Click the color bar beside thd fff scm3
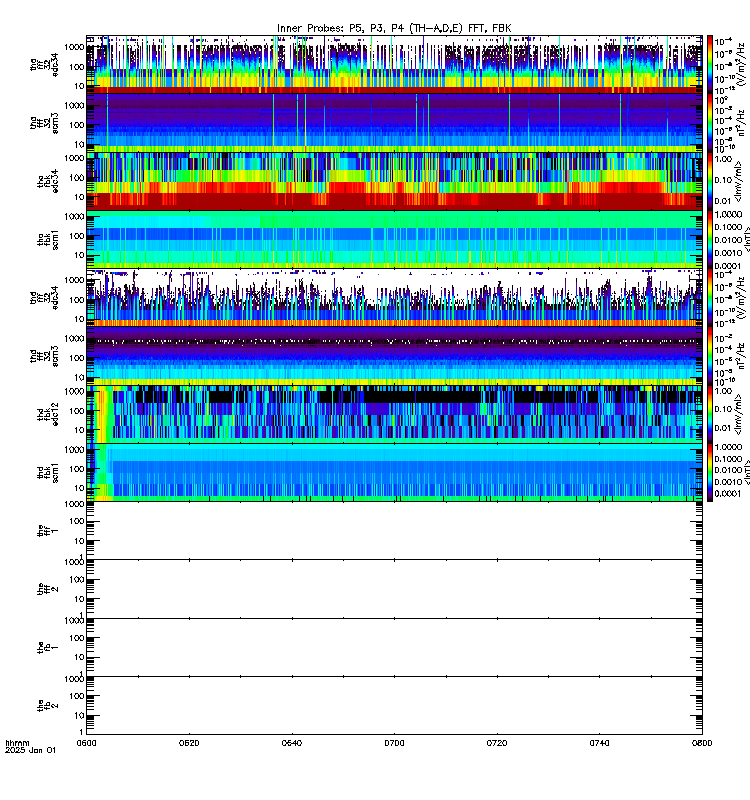This screenshot has width=750, height=800. pos(710,356)
